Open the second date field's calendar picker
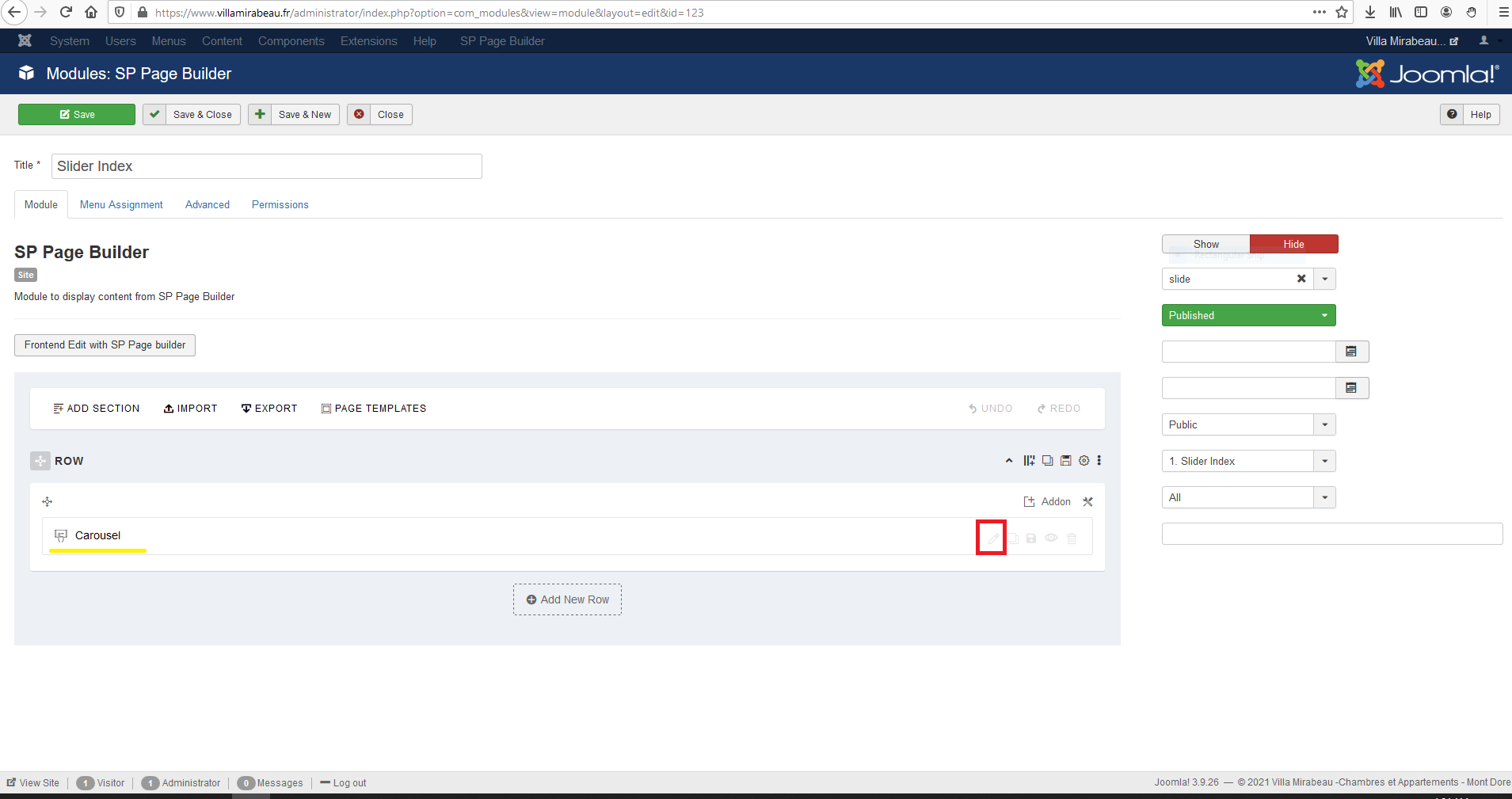The image size is (1512, 799). click(1352, 388)
